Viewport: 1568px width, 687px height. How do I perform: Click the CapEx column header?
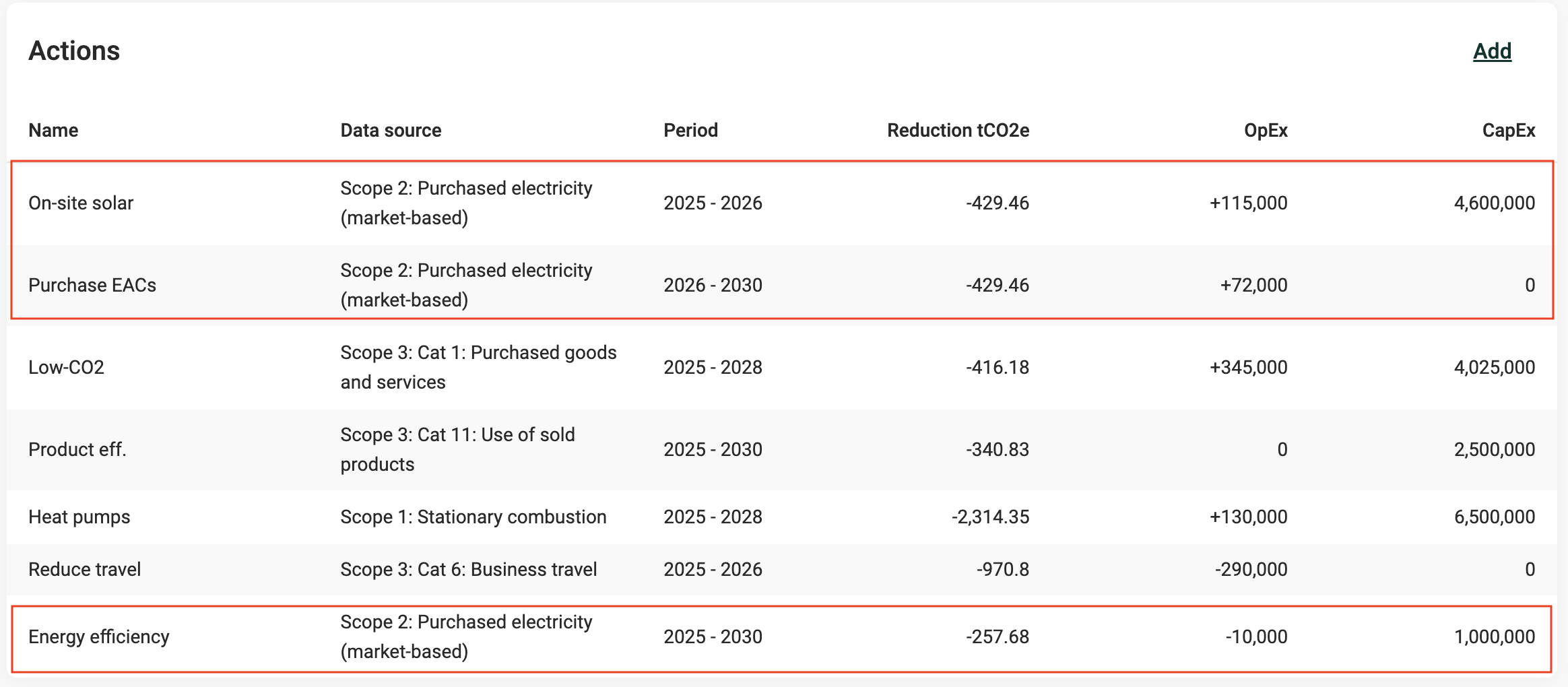1508,130
